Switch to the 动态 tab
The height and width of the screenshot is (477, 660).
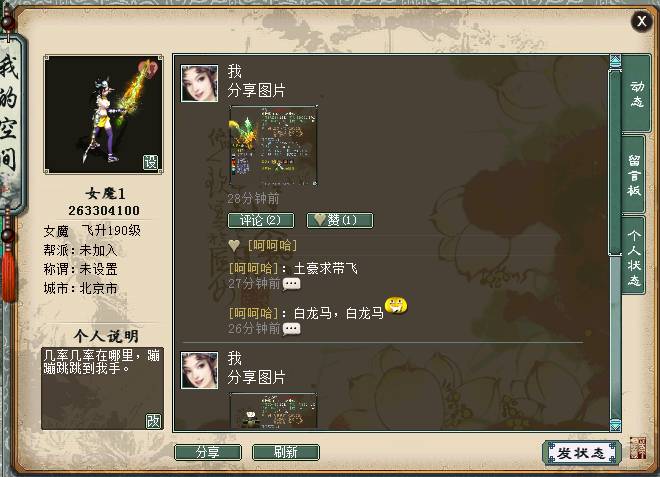(x=636, y=93)
